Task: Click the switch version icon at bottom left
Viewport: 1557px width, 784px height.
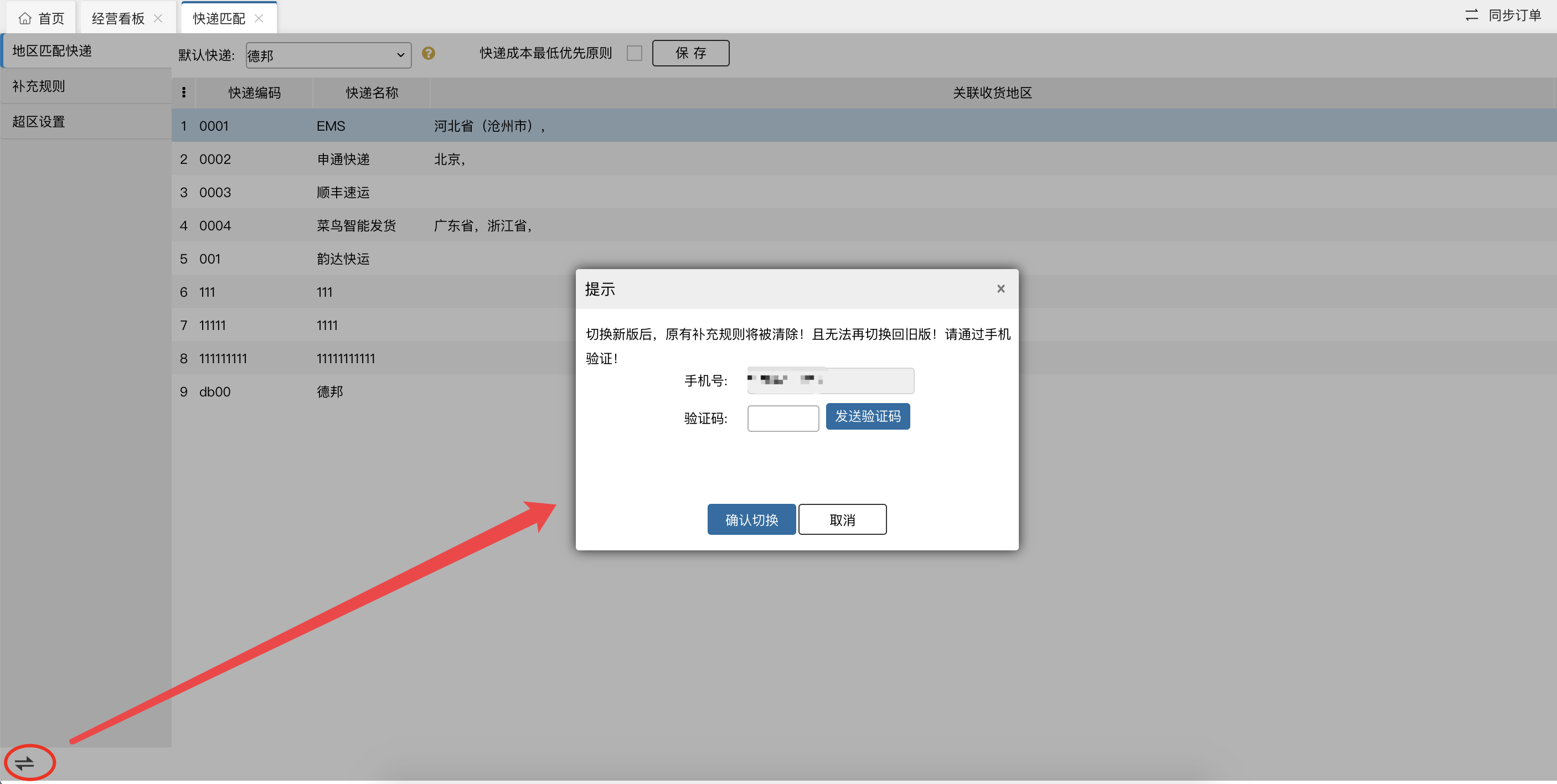Action: [25, 763]
